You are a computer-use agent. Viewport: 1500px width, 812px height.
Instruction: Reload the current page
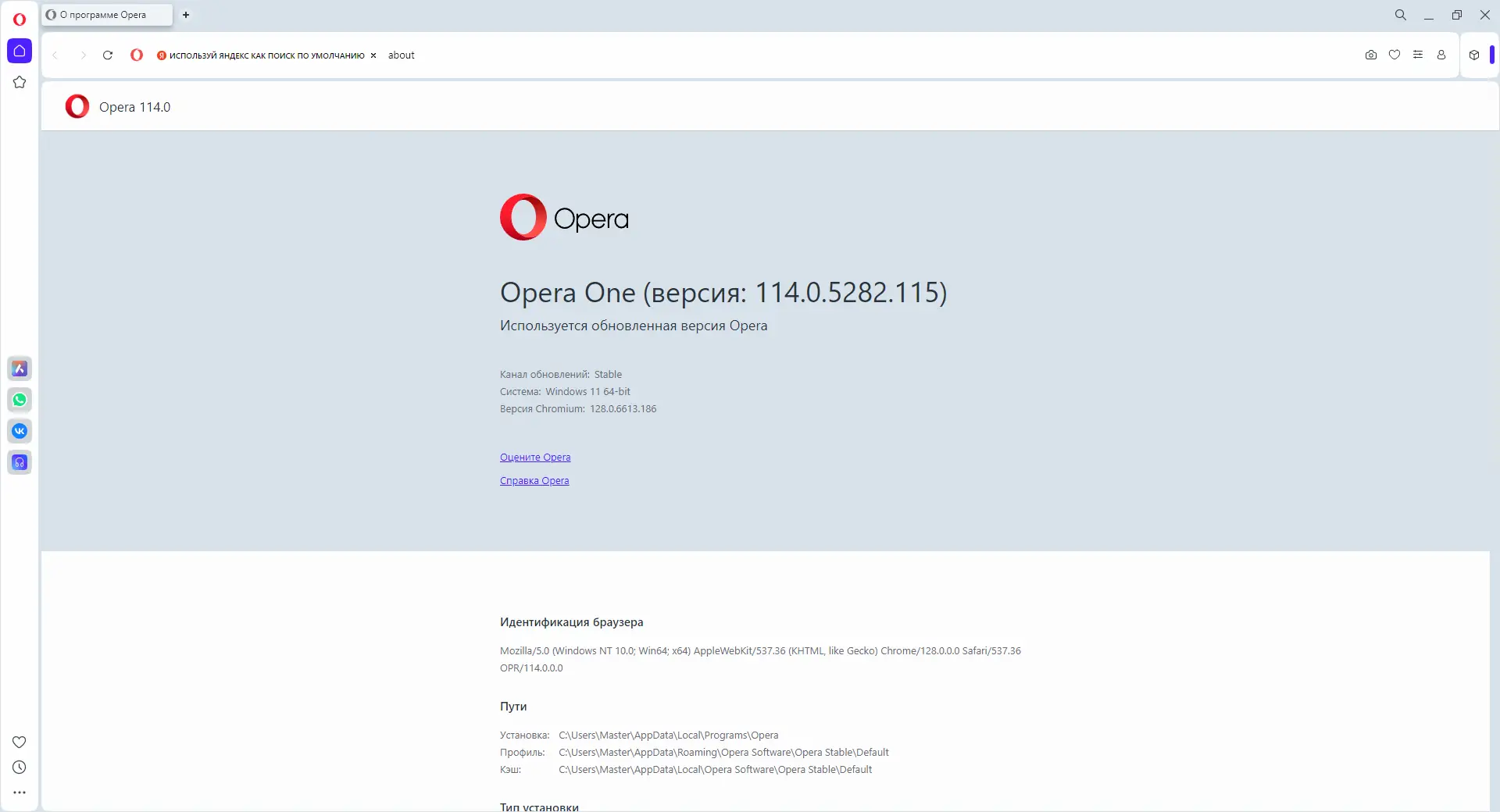click(x=108, y=55)
